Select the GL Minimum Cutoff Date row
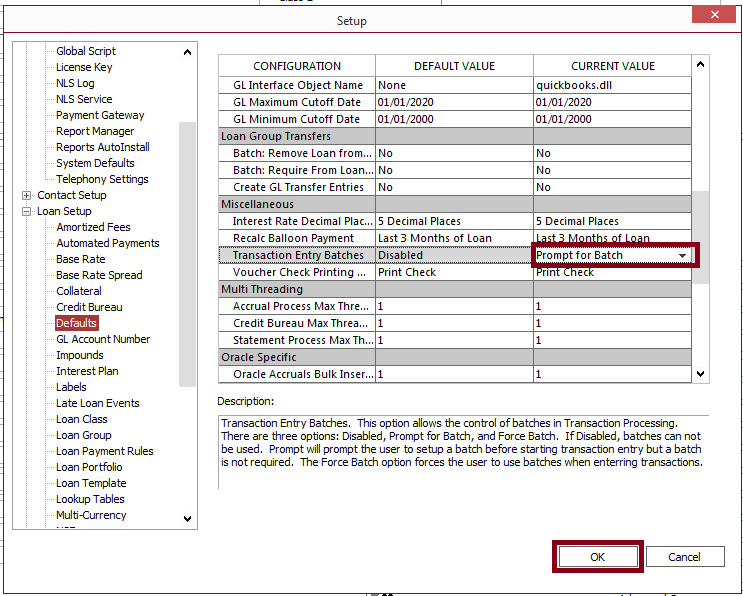The image size is (743, 596). pos(455,119)
